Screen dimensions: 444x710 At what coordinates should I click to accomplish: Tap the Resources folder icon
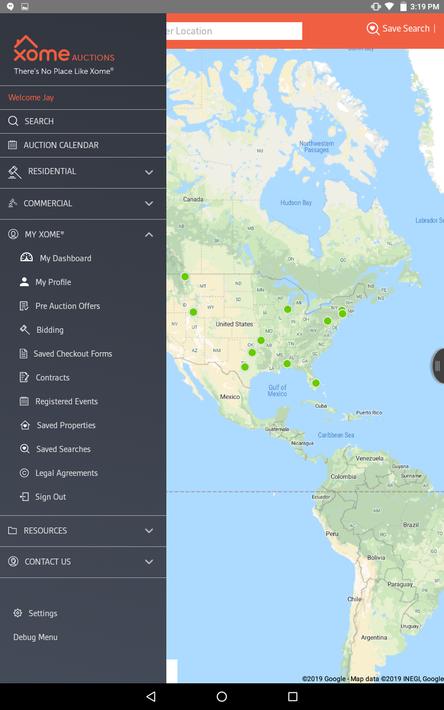pos(13,530)
